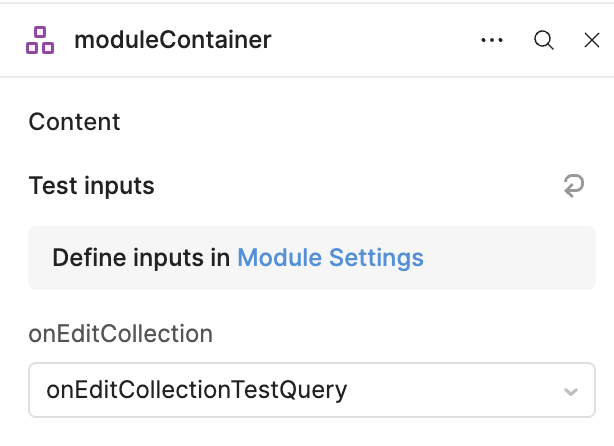The image size is (614, 446).
Task: Click the word 'Module' in blue link
Action: 281,258
